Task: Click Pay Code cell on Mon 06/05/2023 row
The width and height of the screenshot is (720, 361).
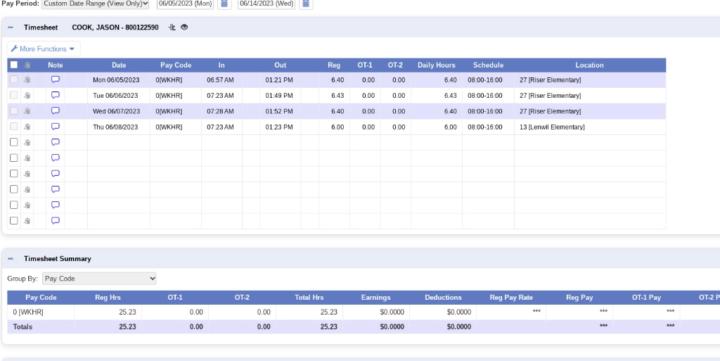Action: coord(169,80)
